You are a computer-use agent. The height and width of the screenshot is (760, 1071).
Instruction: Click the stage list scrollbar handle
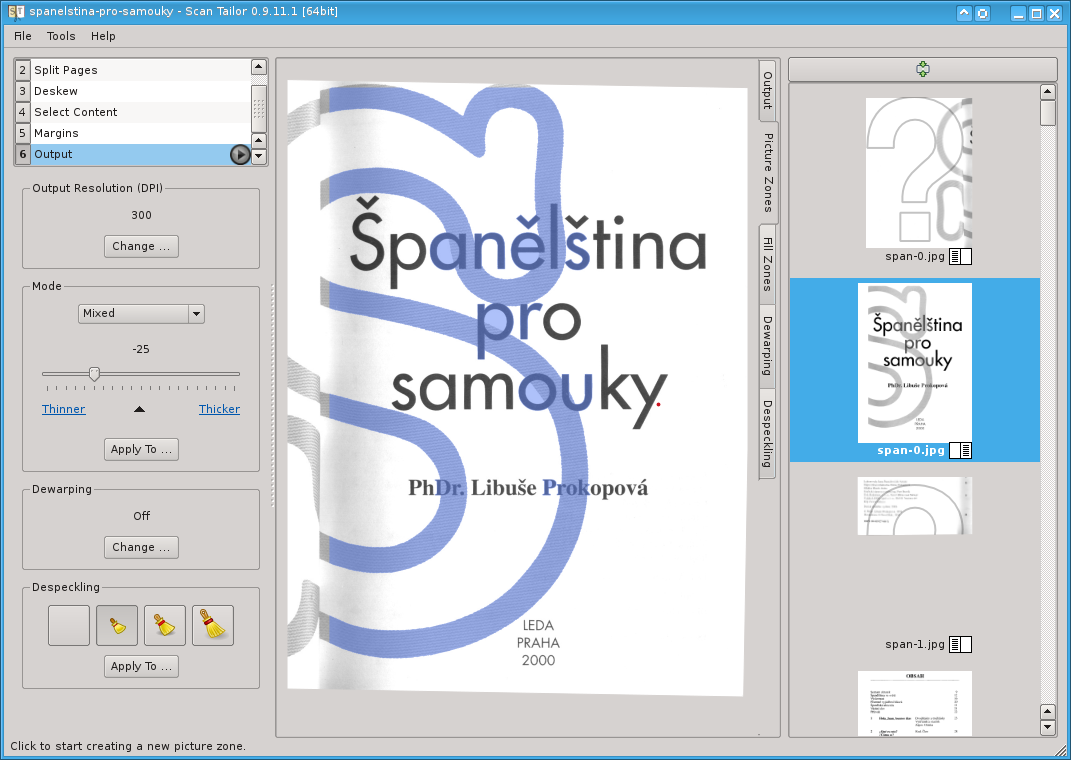click(x=259, y=109)
